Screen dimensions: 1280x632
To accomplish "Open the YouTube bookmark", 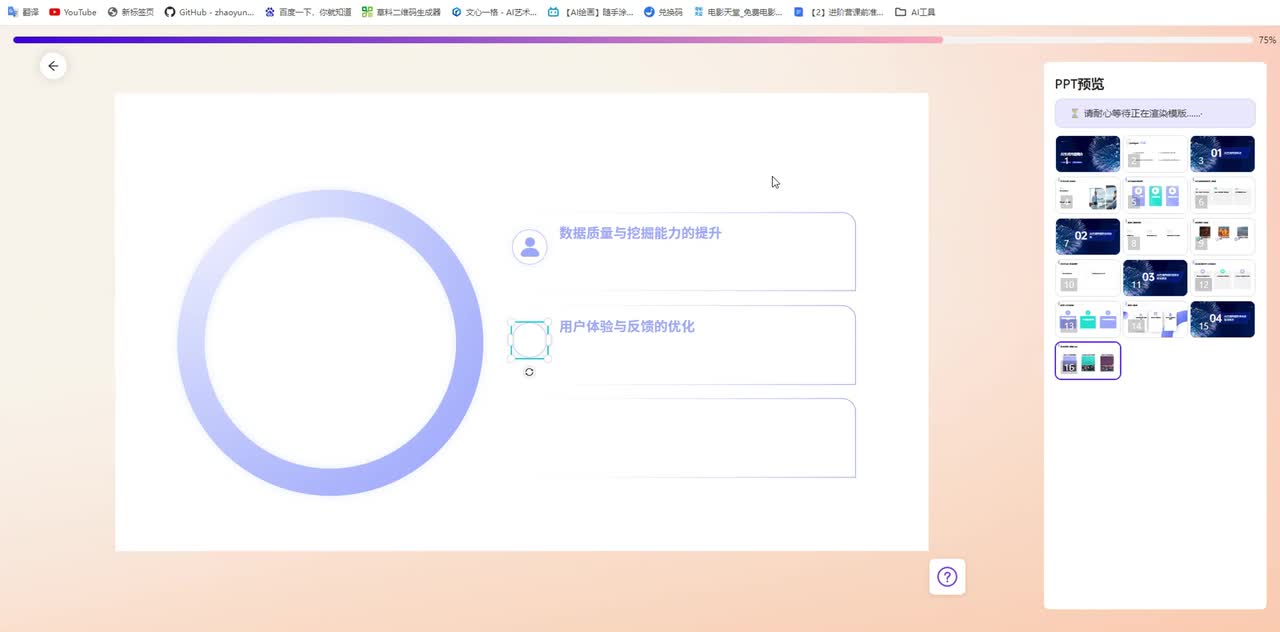I will pos(73,12).
